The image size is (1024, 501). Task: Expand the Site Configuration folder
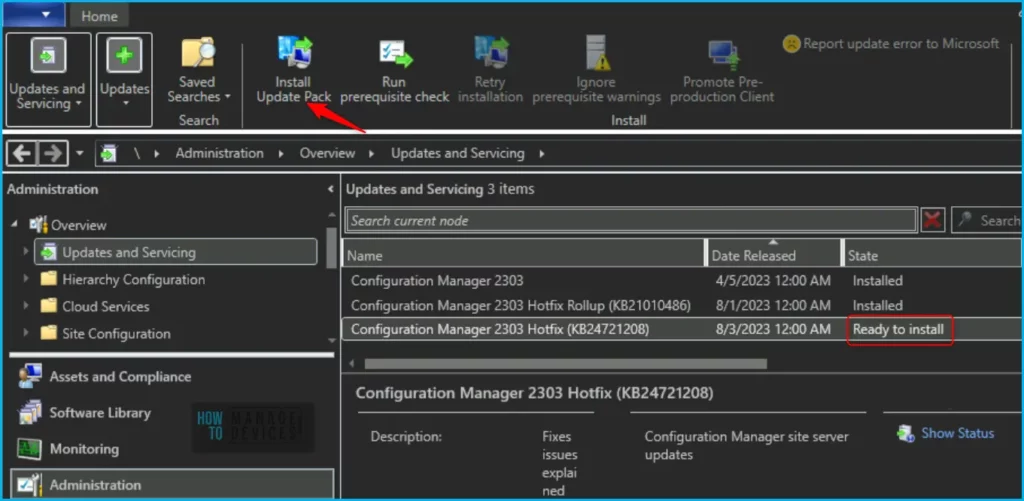tap(26, 333)
